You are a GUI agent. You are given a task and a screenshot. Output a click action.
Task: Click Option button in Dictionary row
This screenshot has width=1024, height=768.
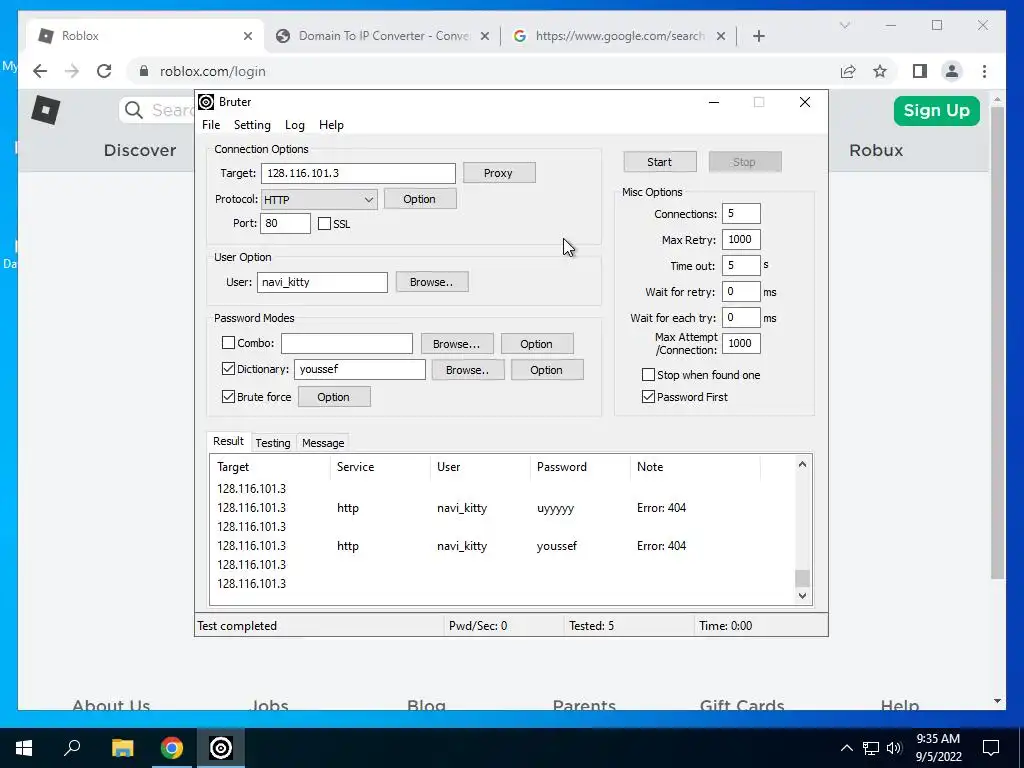pyautogui.click(x=547, y=370)
